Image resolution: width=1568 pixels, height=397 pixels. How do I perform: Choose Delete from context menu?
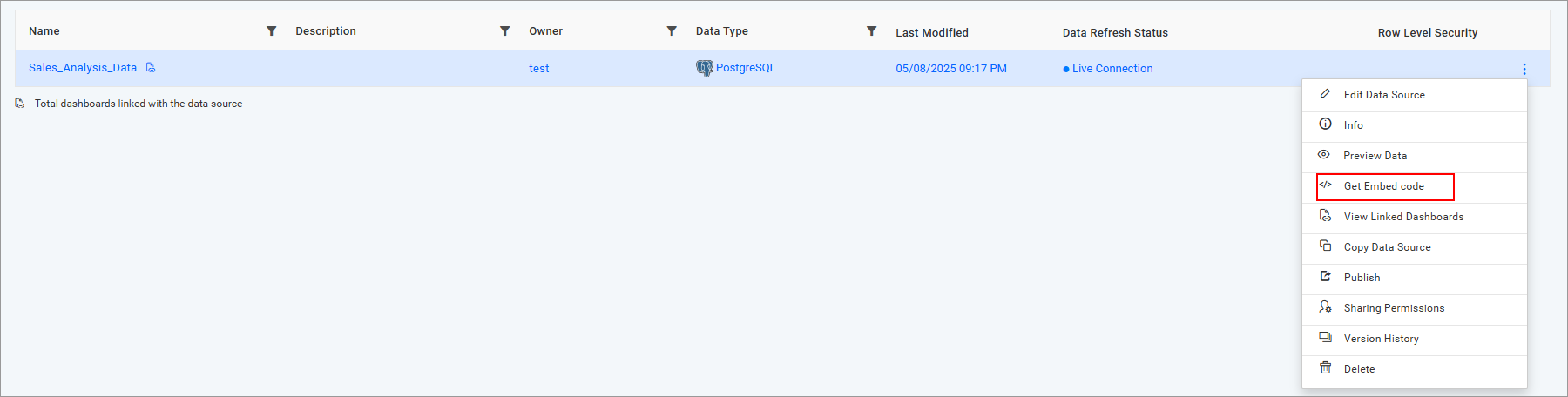pos(1415,370)
